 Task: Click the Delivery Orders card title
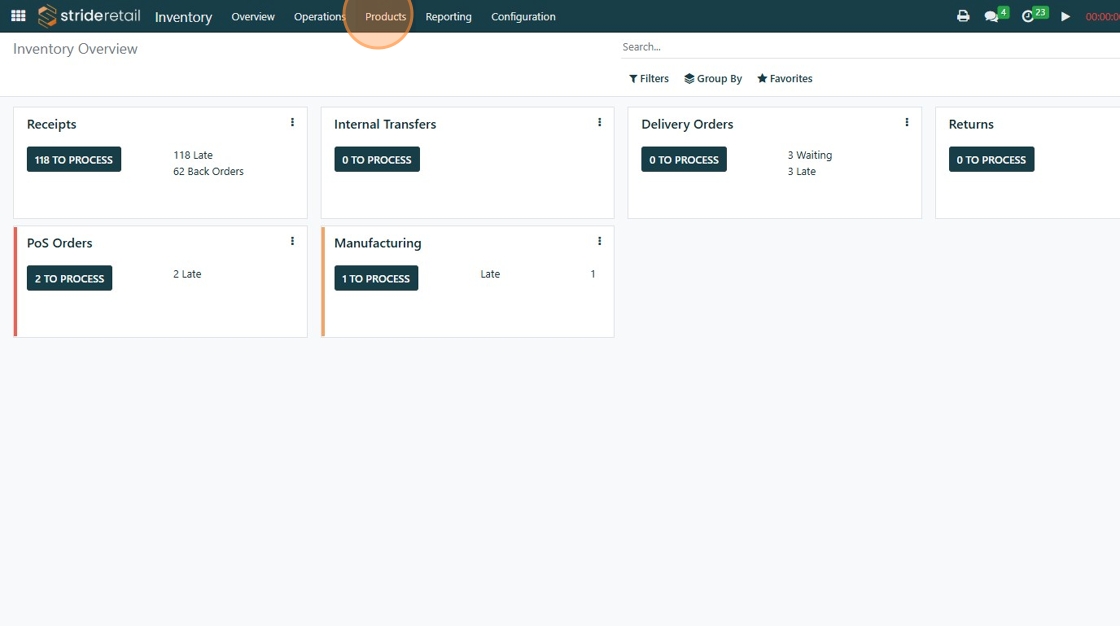(x=687, y=124)
